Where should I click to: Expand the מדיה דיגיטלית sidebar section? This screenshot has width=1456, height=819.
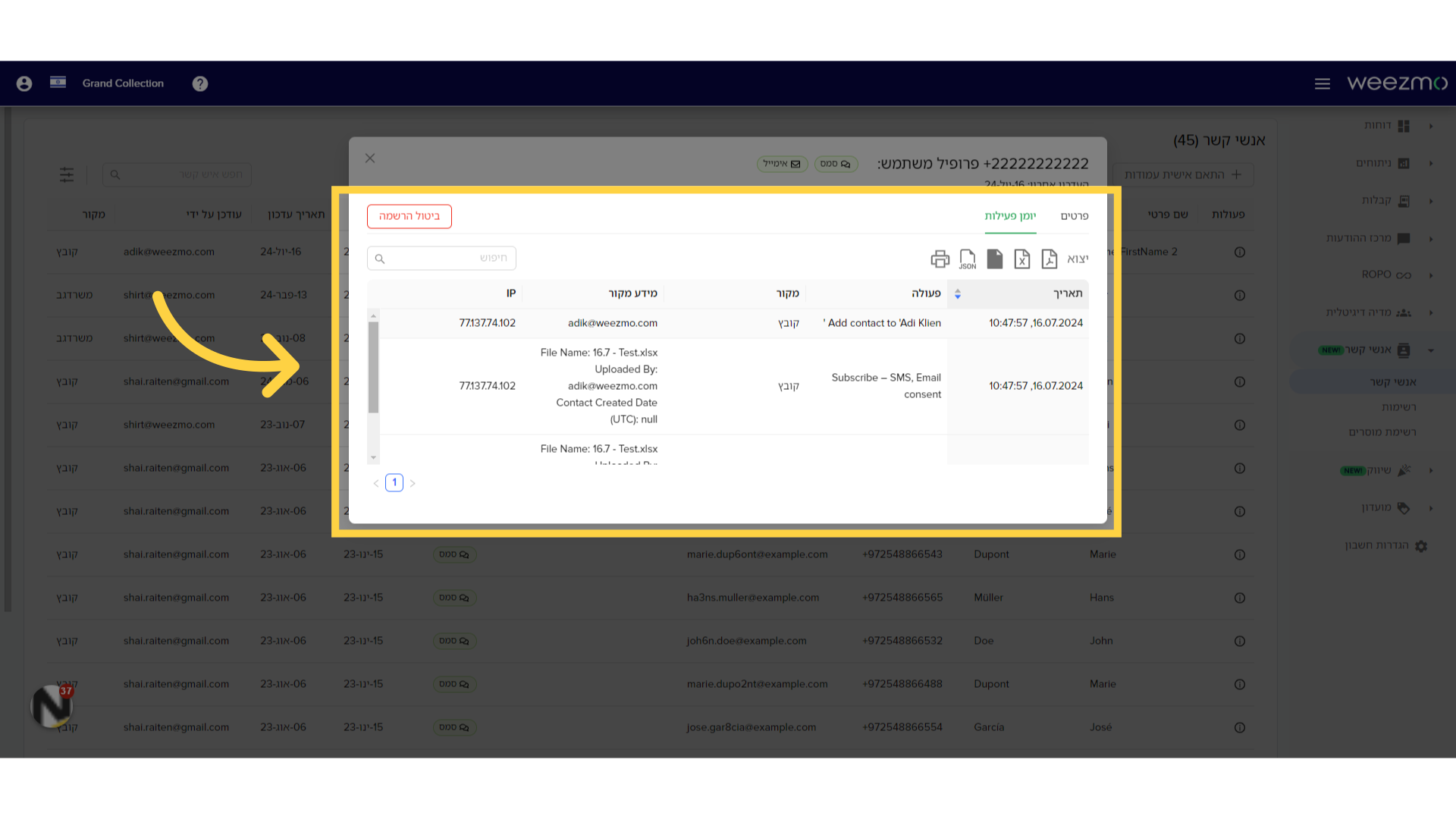tap(1431, 313)
